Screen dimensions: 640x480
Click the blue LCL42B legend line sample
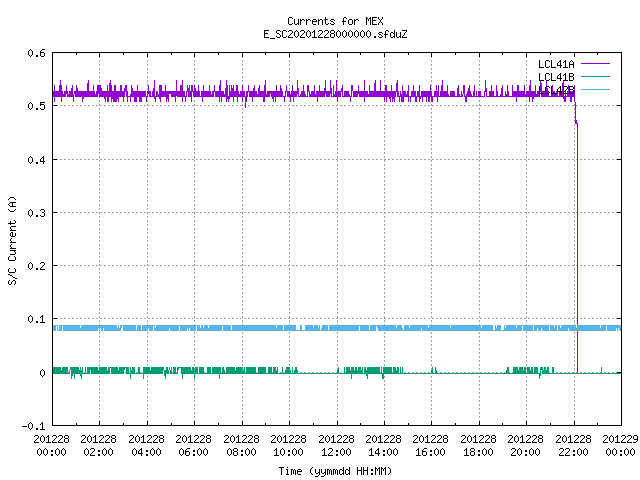point(595,89)
